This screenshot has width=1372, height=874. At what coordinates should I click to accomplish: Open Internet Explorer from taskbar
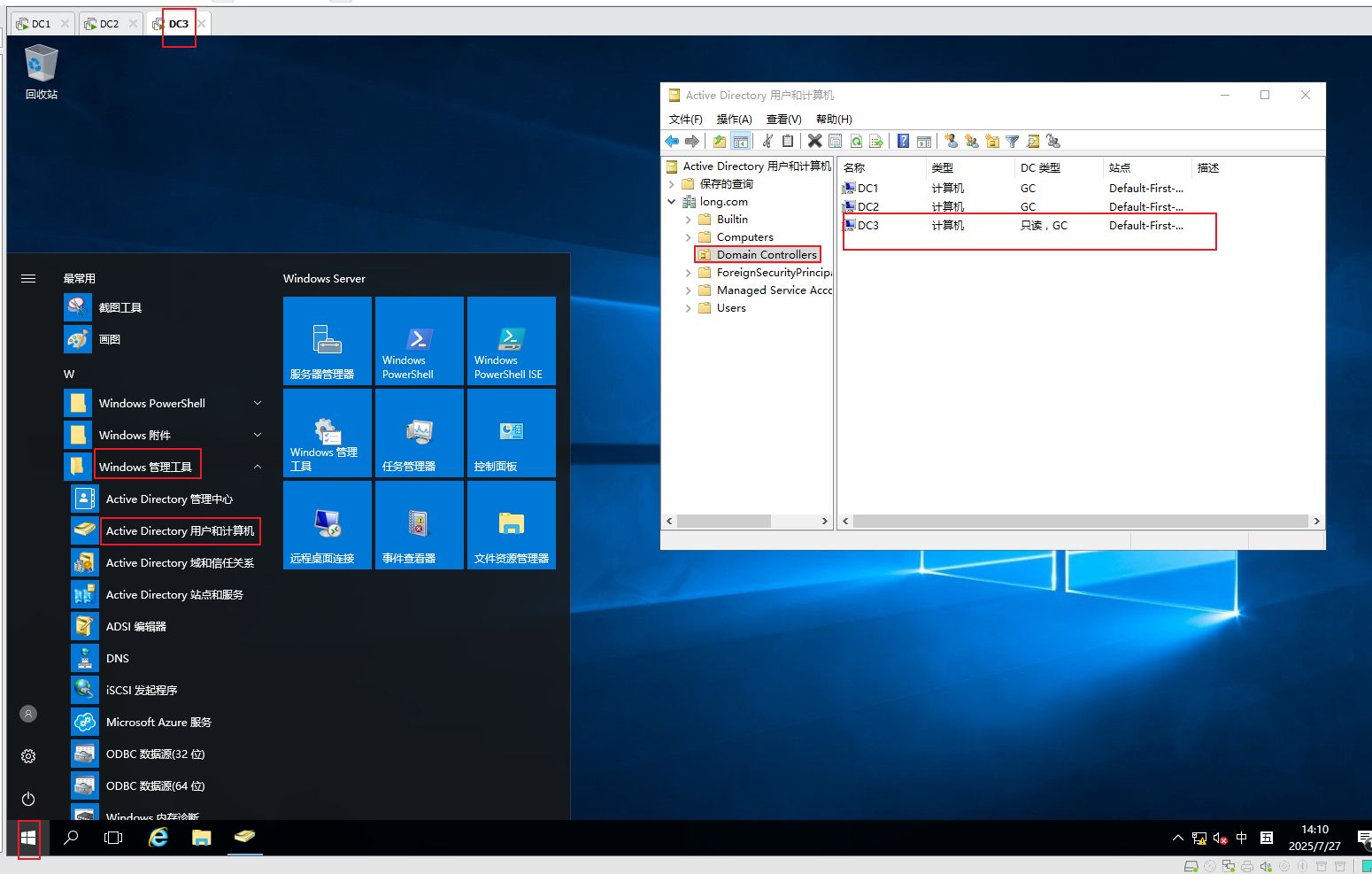pyautogui.click(x=158, y=837)
